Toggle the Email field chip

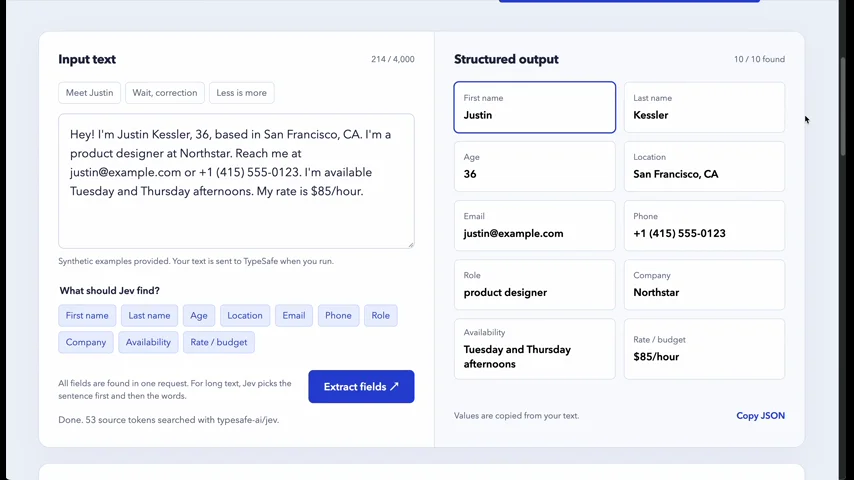tap(294, 315)
